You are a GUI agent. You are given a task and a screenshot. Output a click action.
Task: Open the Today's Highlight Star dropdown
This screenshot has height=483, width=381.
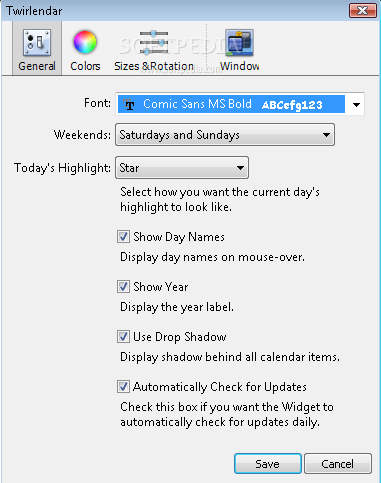pyautogui.click(x=182, y=168)
